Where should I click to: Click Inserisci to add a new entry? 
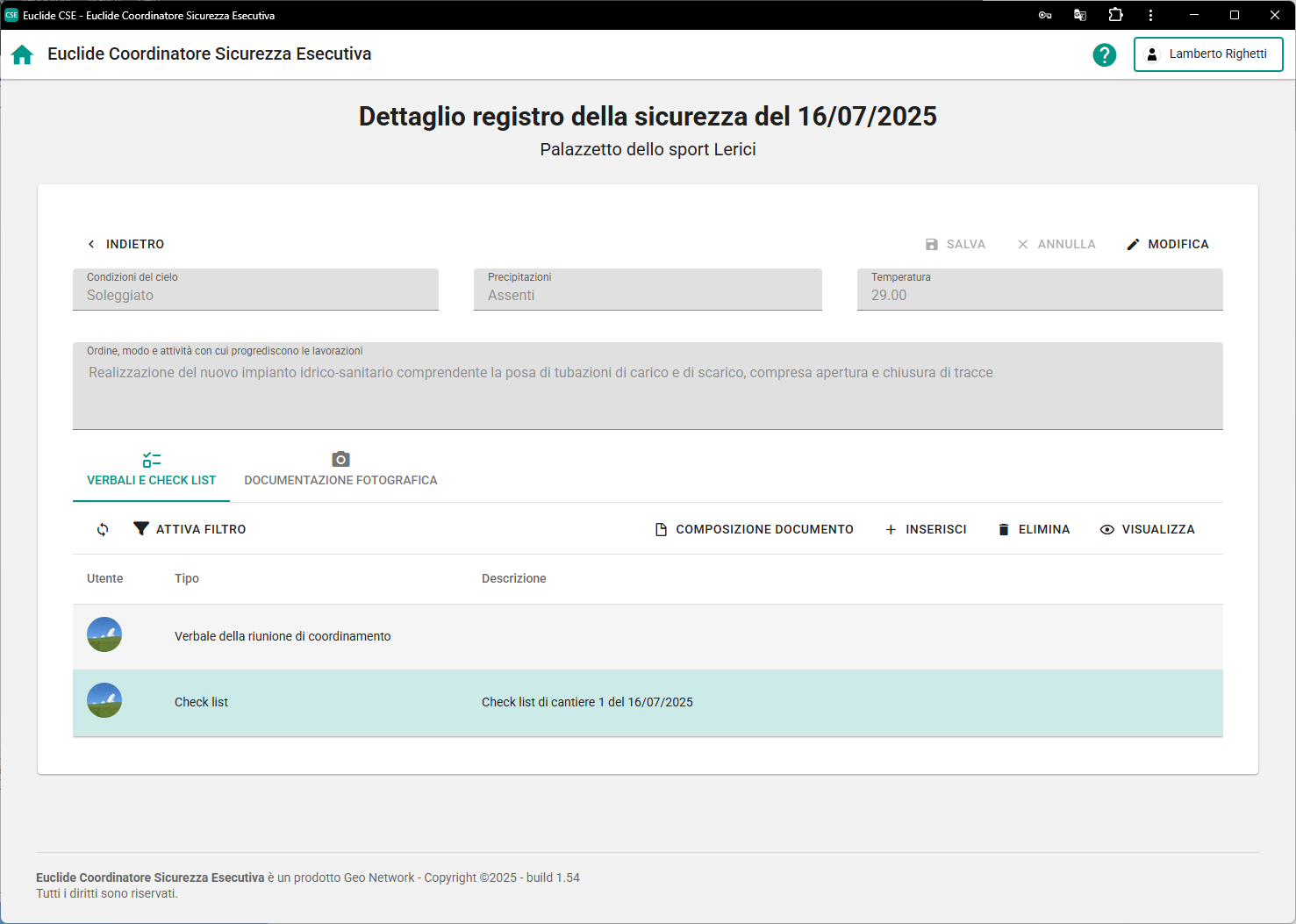click(926, 529)
